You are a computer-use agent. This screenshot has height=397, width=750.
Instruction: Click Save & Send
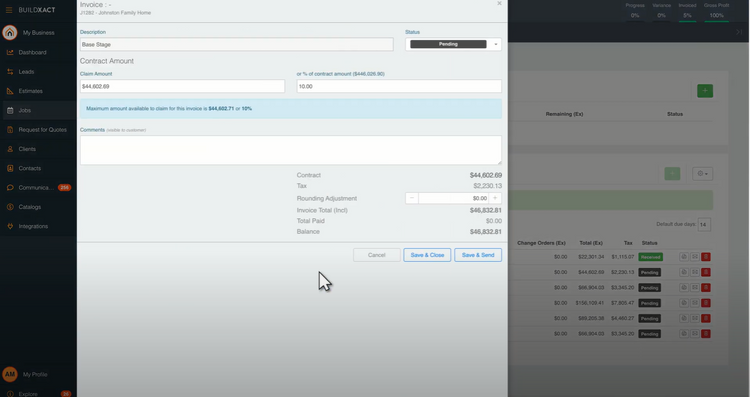[478, 255]
